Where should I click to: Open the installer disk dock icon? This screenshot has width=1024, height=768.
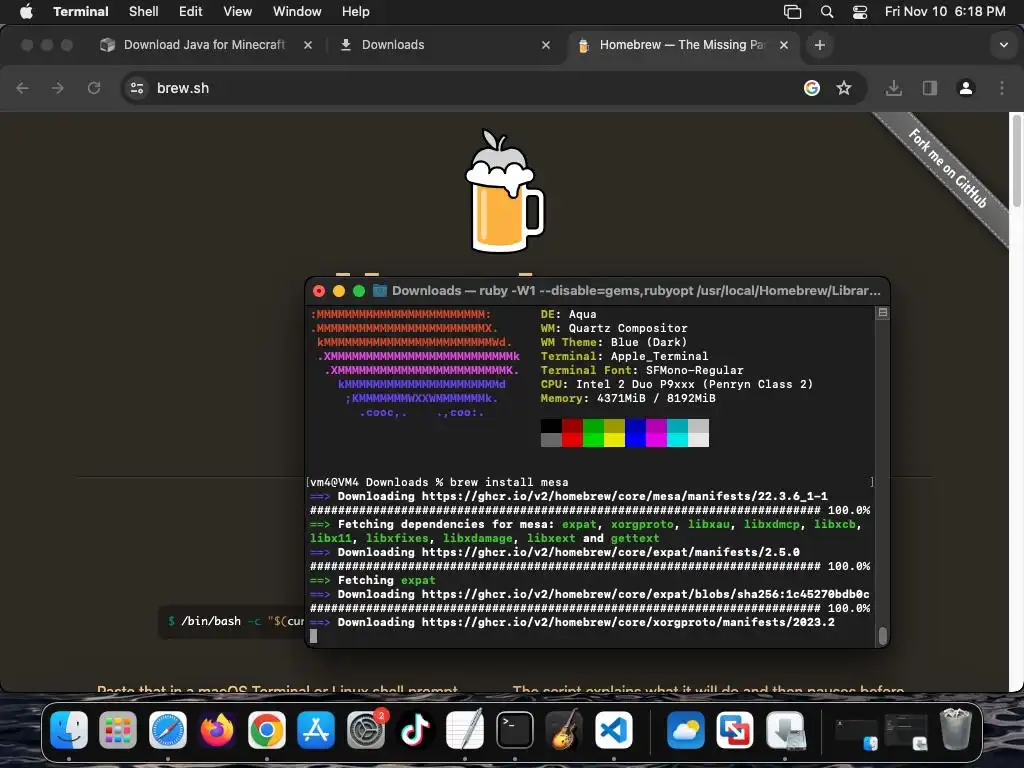785,729
